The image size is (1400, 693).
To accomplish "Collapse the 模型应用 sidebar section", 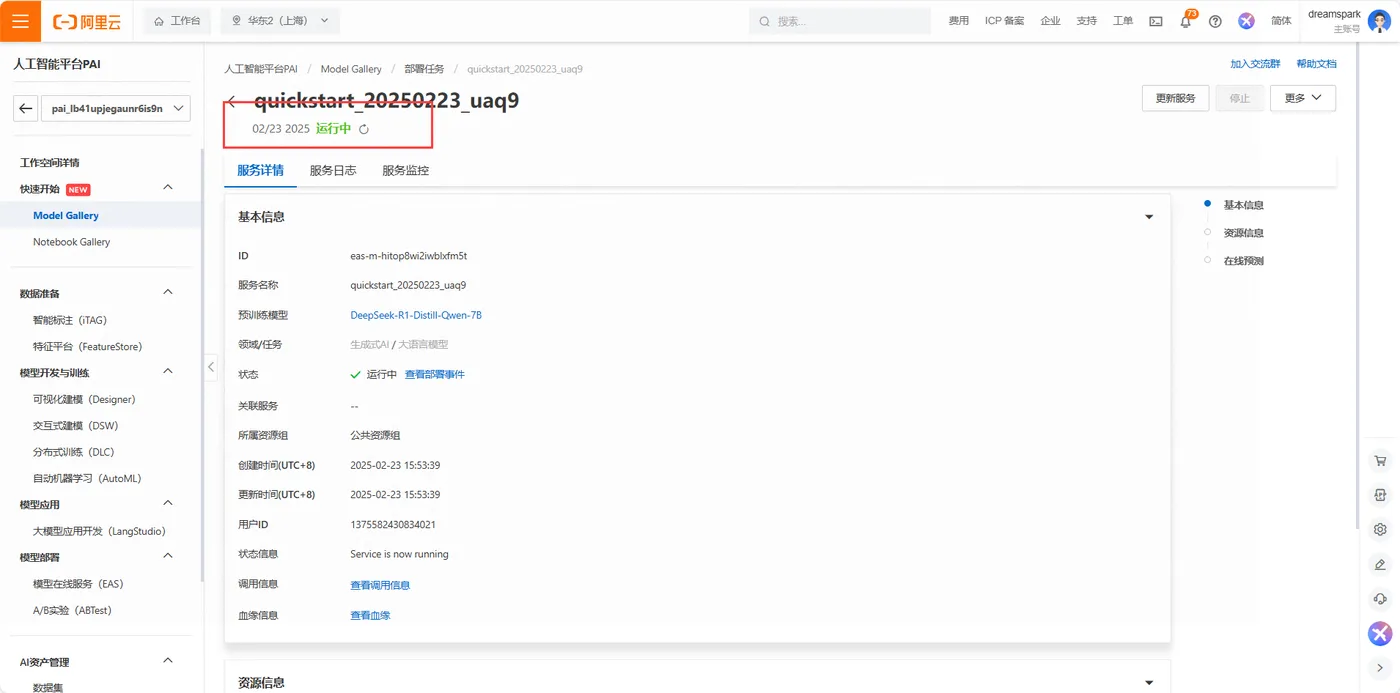I will pos(168,503).
